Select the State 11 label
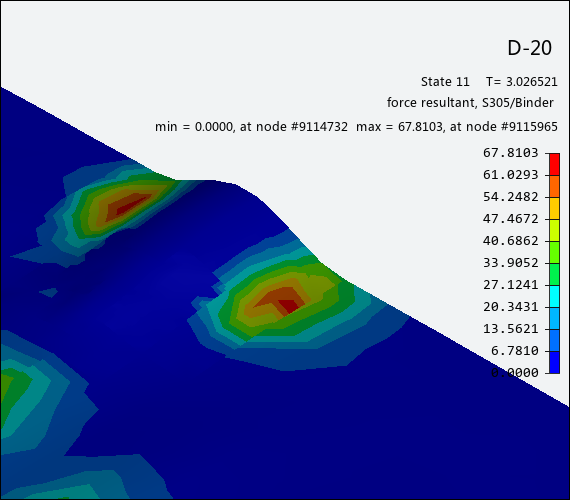 [445, 81]
